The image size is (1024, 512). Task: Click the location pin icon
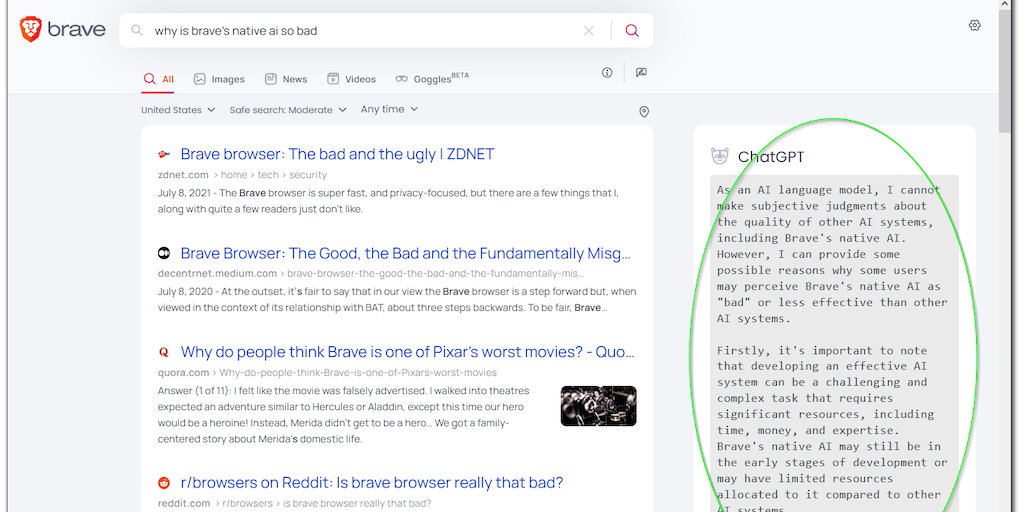click(644, 112)
